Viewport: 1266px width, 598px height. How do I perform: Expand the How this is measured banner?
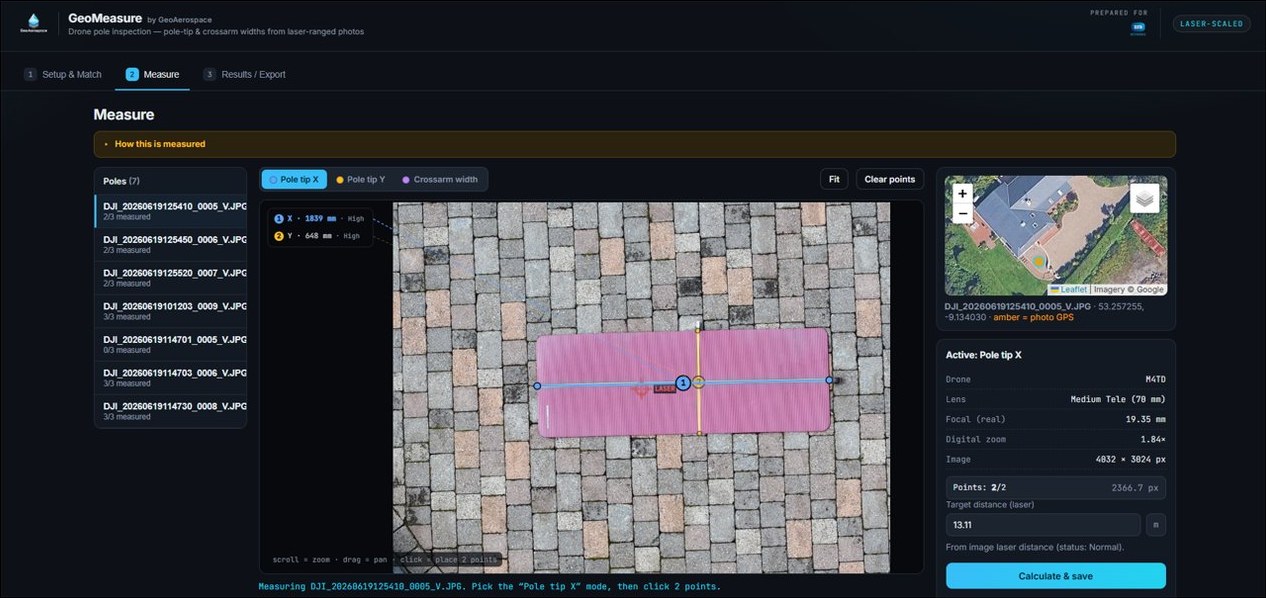coord(635,144)
